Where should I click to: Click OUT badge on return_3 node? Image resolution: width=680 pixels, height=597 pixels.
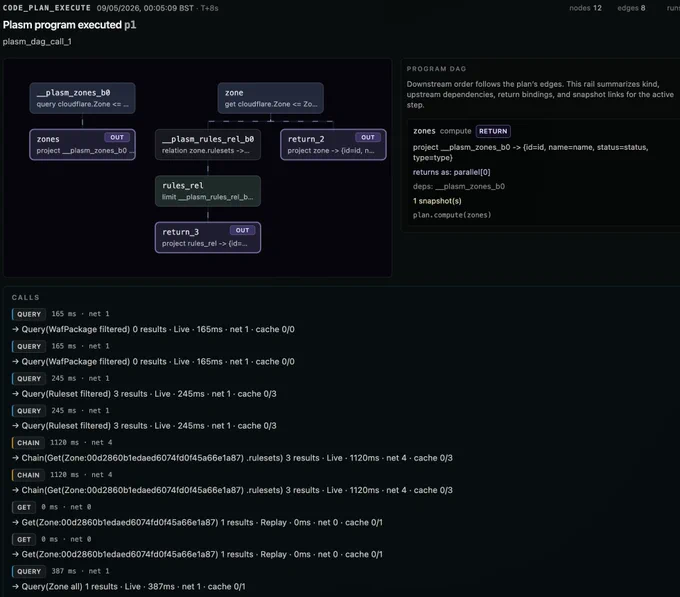point(242,230)
